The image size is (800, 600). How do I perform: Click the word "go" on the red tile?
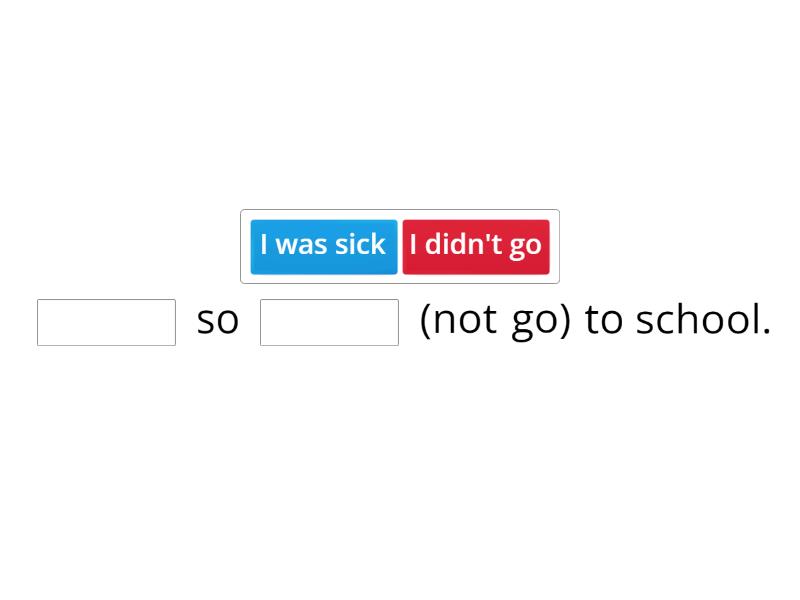525,247
